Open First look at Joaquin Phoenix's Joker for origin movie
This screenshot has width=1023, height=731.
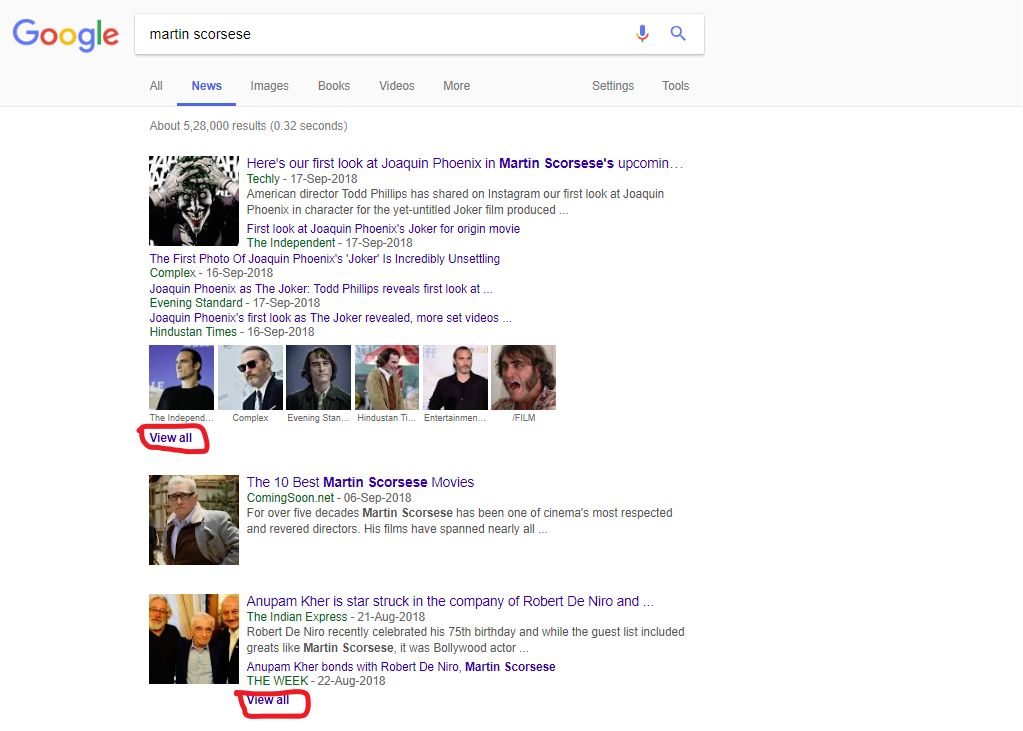(383, 228)
